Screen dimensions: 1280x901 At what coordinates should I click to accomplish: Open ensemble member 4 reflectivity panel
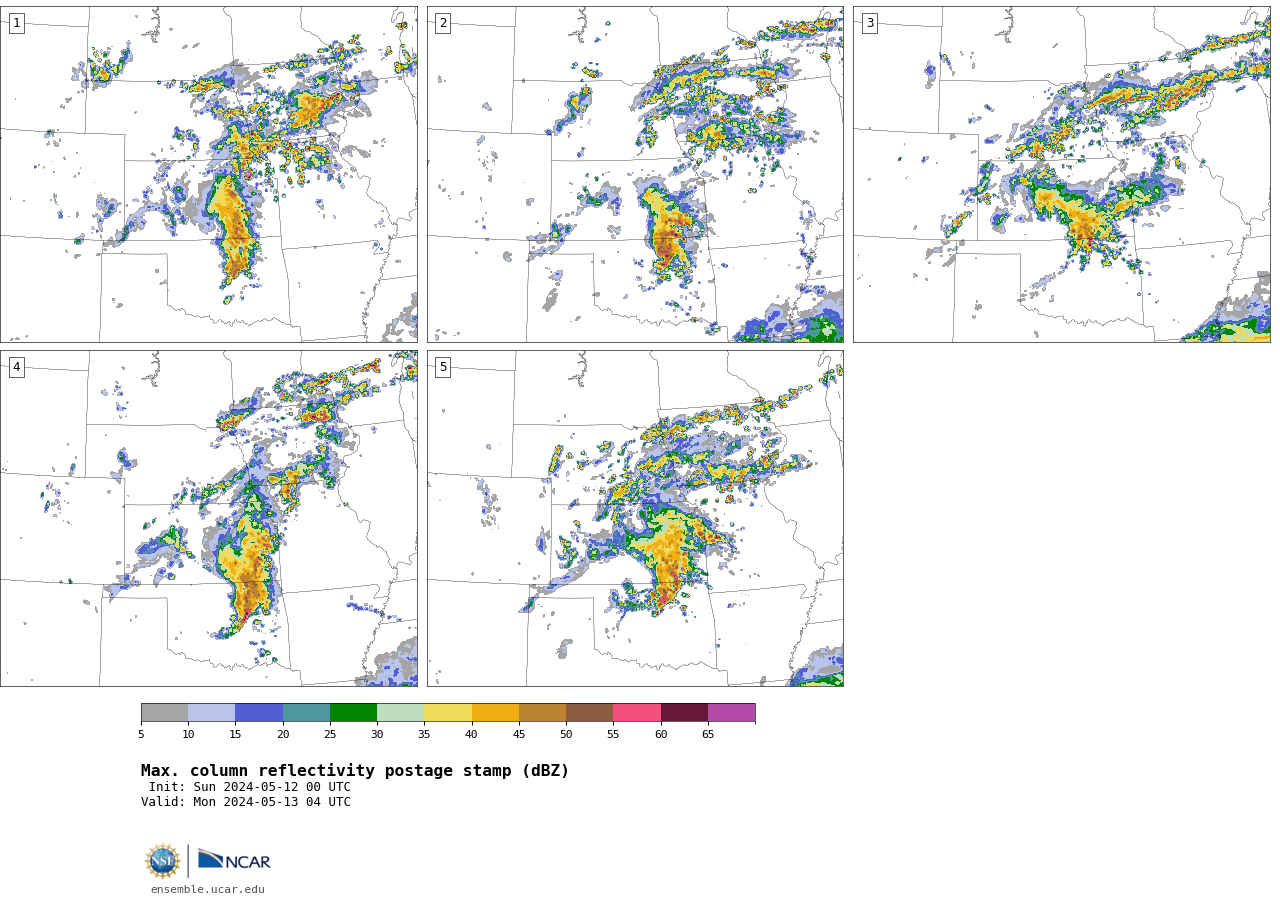tap(209, 518)
